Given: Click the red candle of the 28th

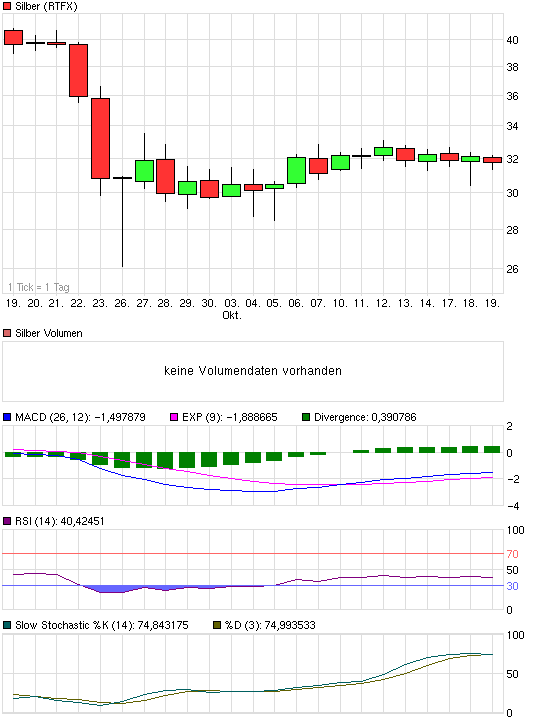Looking at the screenshot, I should coord(166,176).
